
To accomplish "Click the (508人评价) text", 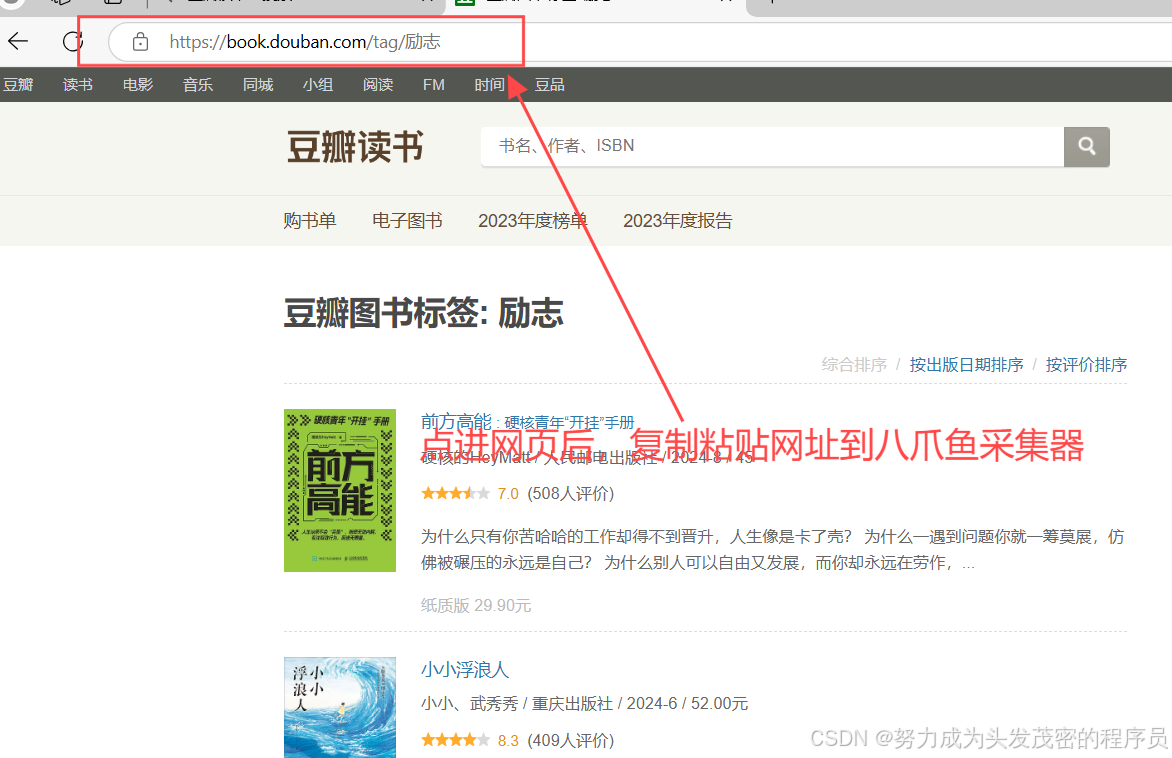I will tap(571, 493).
